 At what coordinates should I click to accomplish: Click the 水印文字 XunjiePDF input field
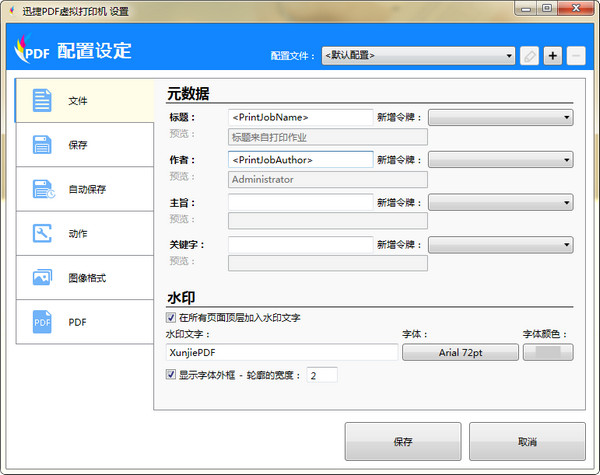pos(281,352)
